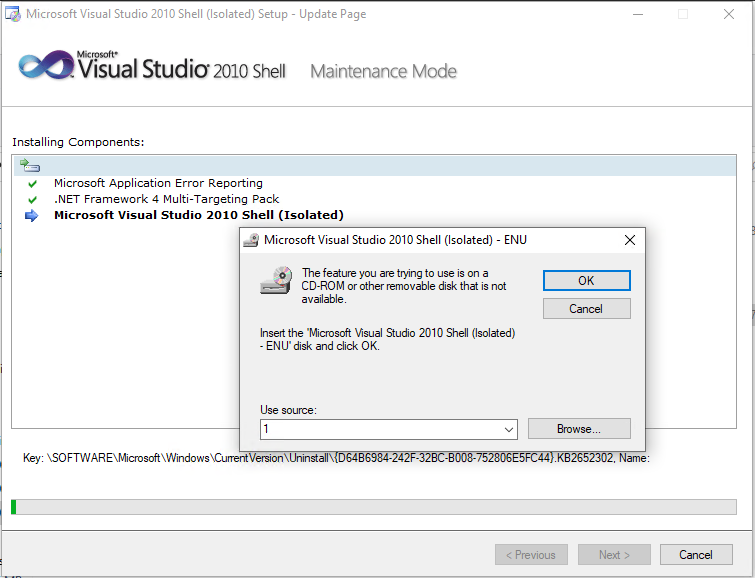Screen dimensions: 755x578
Task: Click the Installing Components: label
Action: pos(78,142)
